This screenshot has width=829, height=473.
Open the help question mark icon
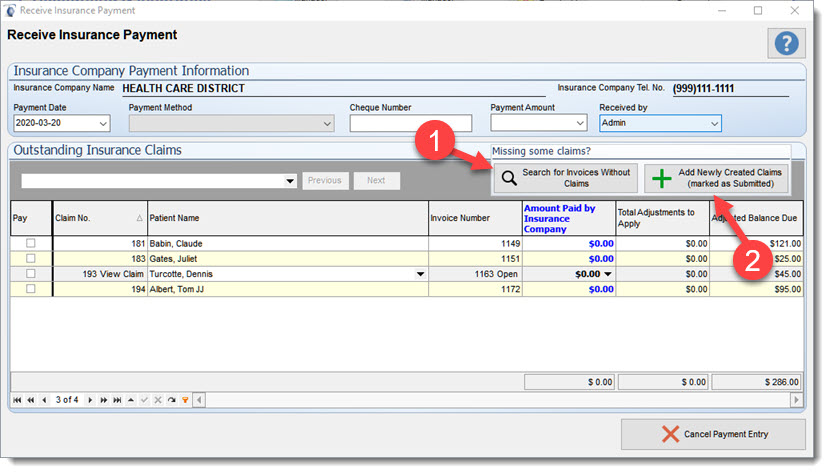click(786, 43)
